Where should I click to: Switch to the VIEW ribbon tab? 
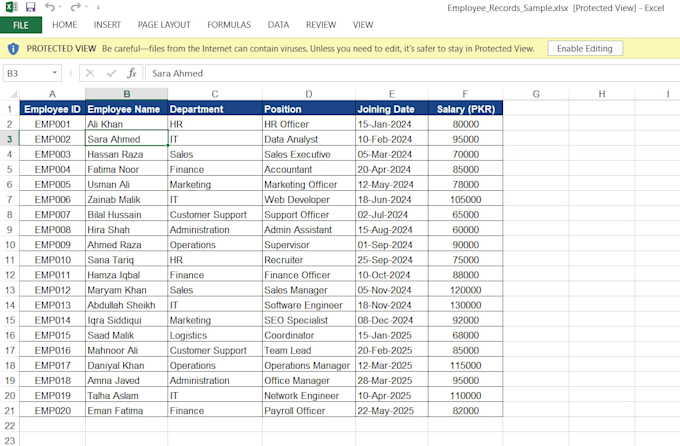click(363, 25)
